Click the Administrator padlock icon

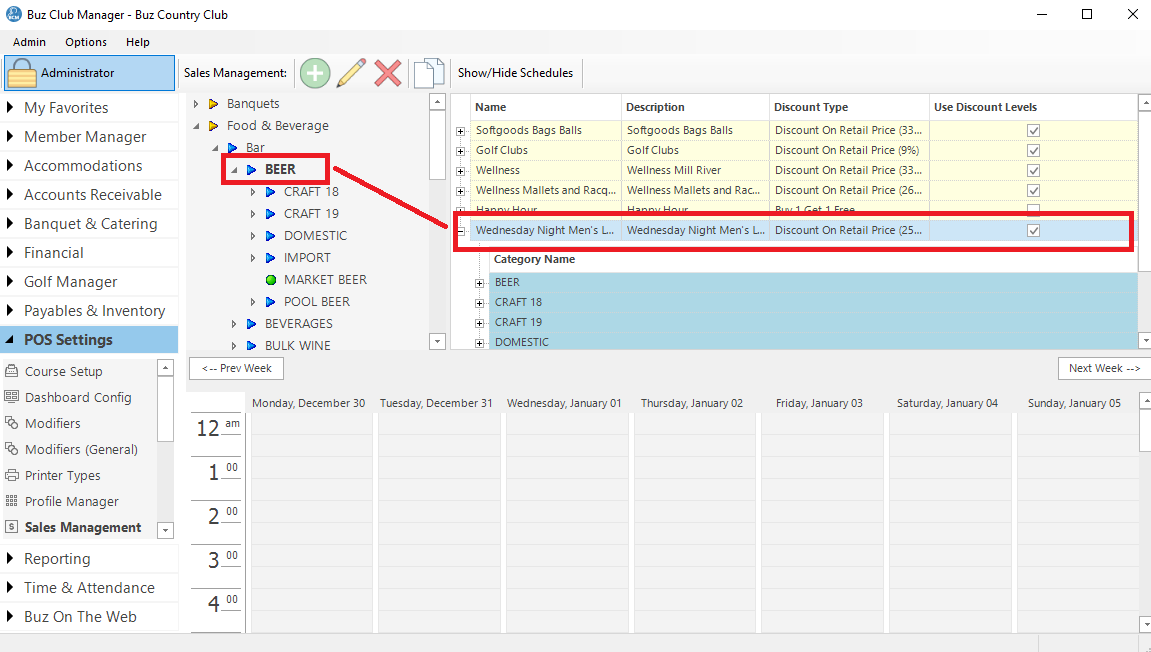click(x=24, y=73)
